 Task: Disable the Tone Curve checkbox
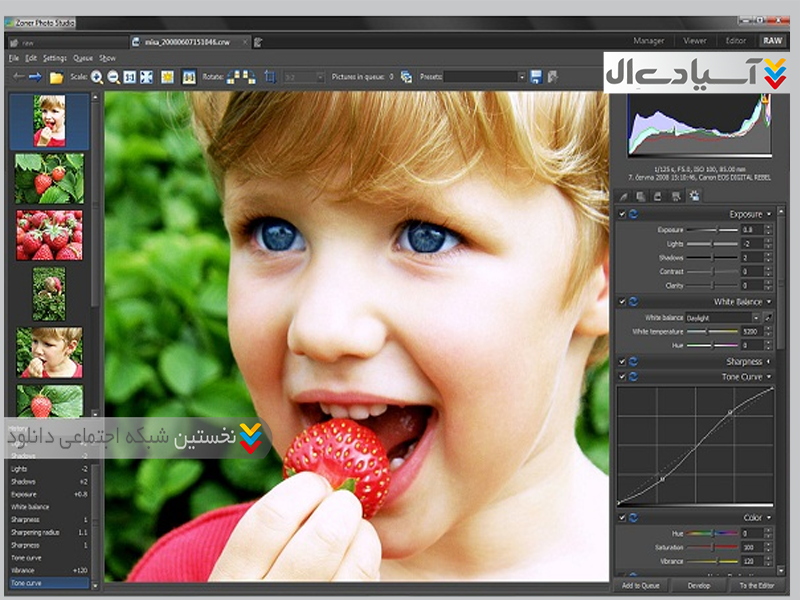click(622, 376)
